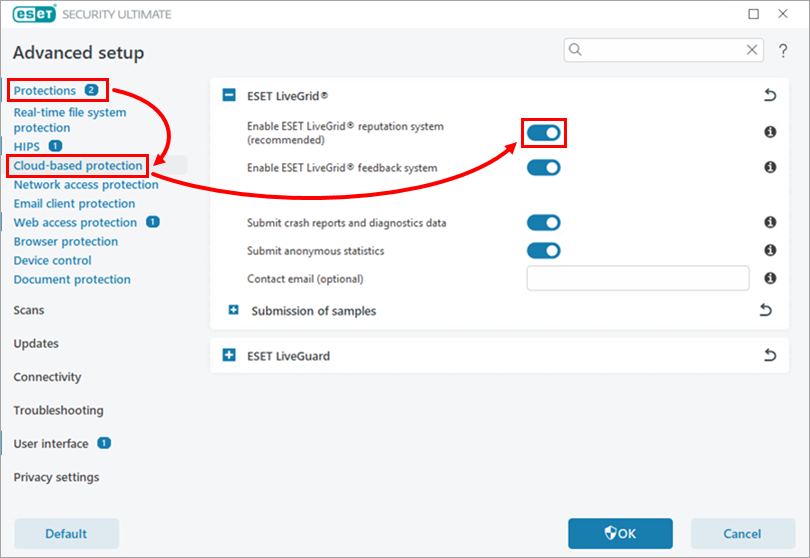
Task: Show info for LiveGrid feedback system
Action: coord(770,167)
